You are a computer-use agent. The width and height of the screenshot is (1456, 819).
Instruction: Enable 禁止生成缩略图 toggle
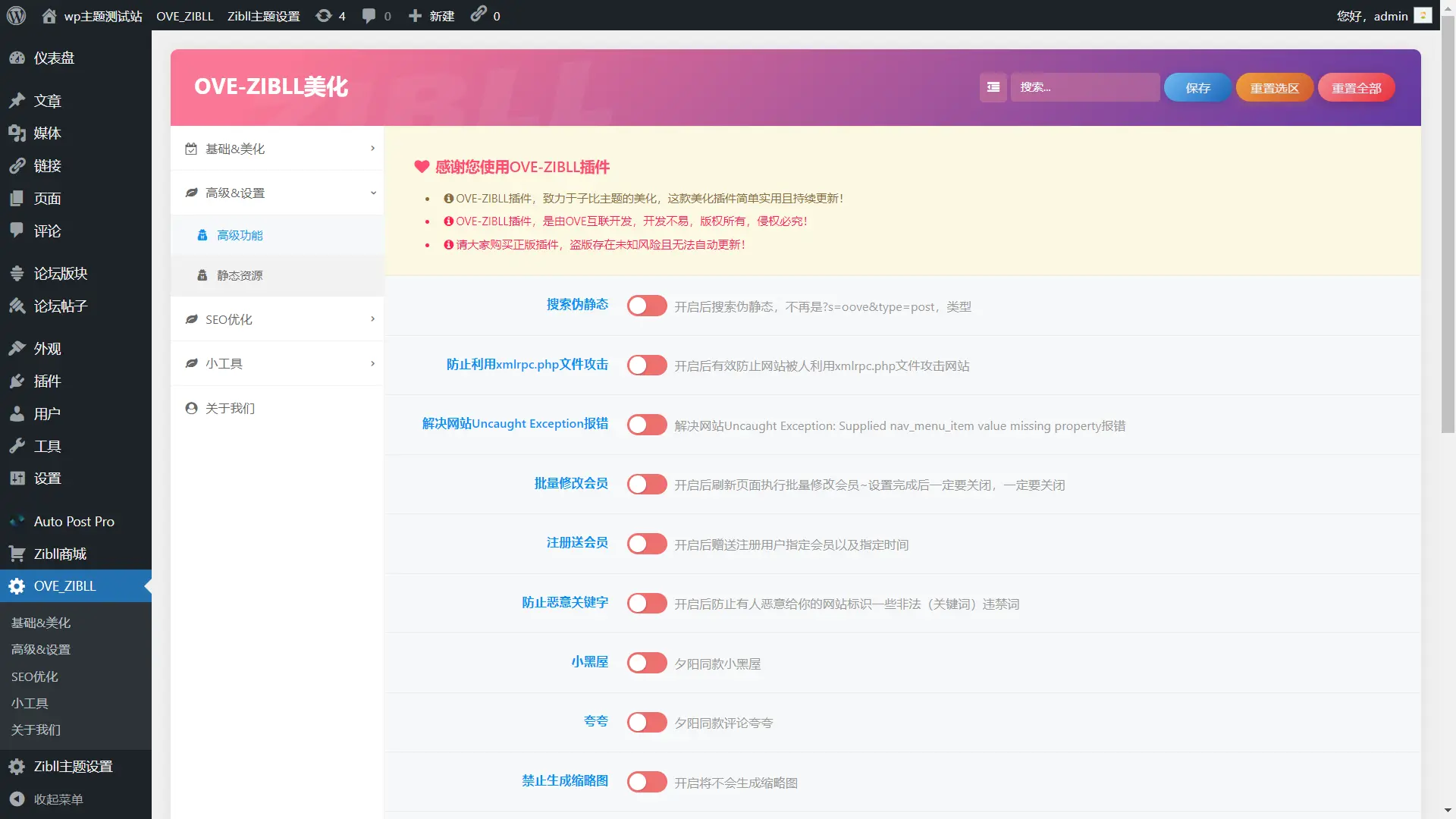click(x=646, y=781)
